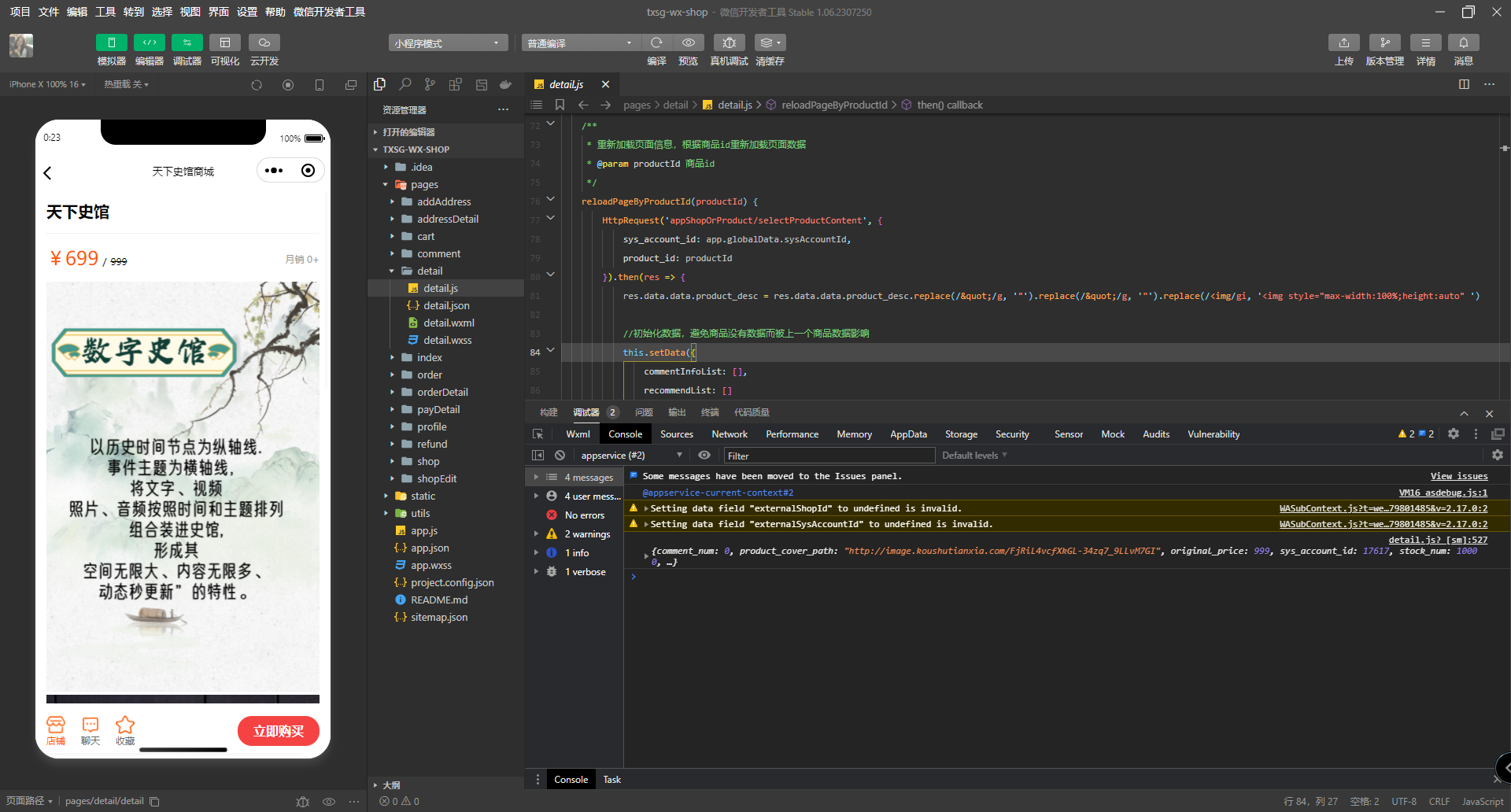The height and width of the screenshot is (812, 1511).
Task: Open cloud development (云开发)
Action: pyautogui.click(x=264, y=42)
